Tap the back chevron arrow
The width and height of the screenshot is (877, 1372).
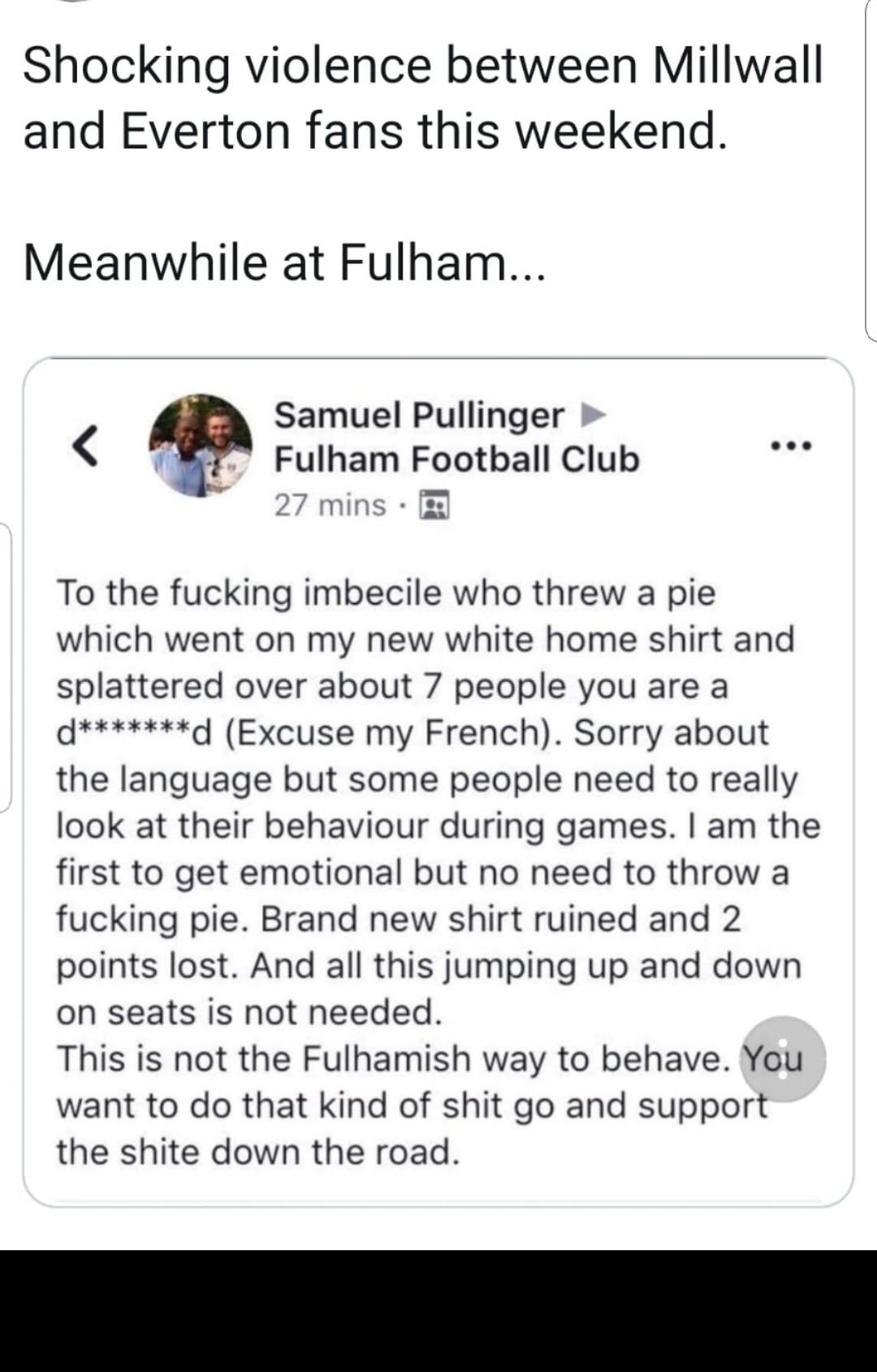tap(86, 446)
